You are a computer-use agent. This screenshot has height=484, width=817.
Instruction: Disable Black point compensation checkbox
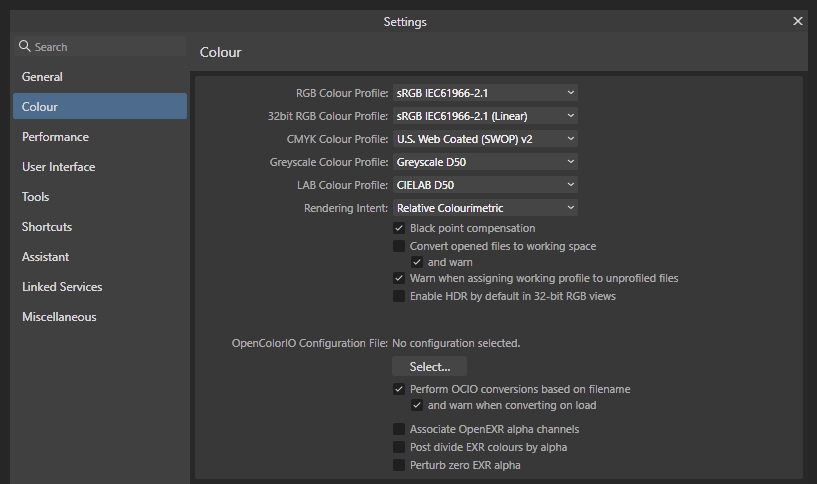[399, 228]
